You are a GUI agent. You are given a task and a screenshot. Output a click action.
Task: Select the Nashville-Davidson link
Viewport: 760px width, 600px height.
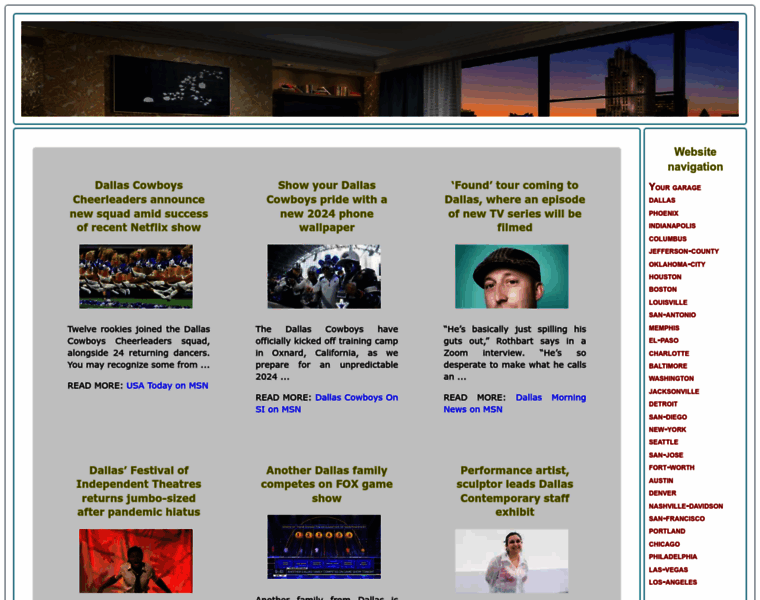pyautogui.click(x=686, y=506)
